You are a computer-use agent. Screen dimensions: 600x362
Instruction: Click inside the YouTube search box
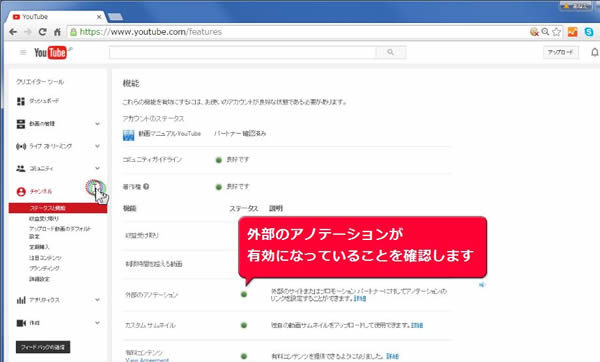(x=242, y=52)
